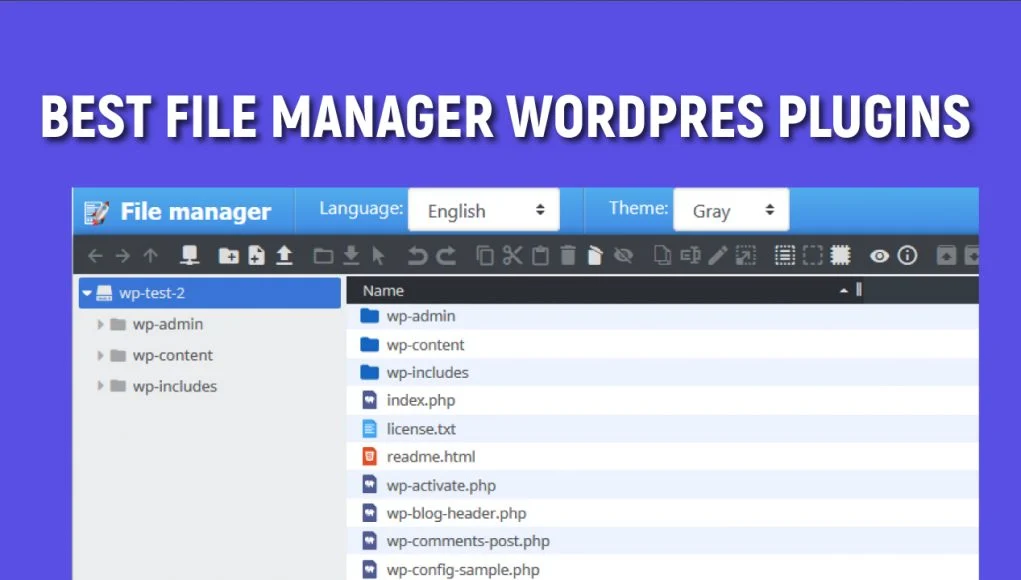
Task: Click the rename icon
Action: (690, 255)
